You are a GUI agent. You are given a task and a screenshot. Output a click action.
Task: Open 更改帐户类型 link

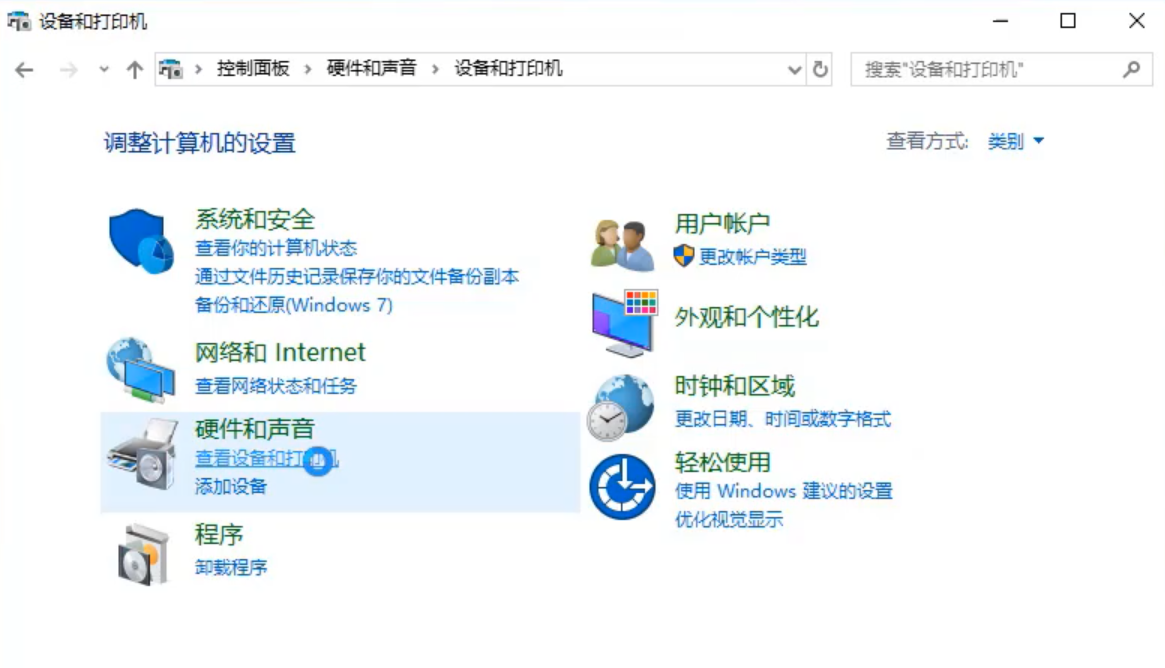(x=752, y=257)
